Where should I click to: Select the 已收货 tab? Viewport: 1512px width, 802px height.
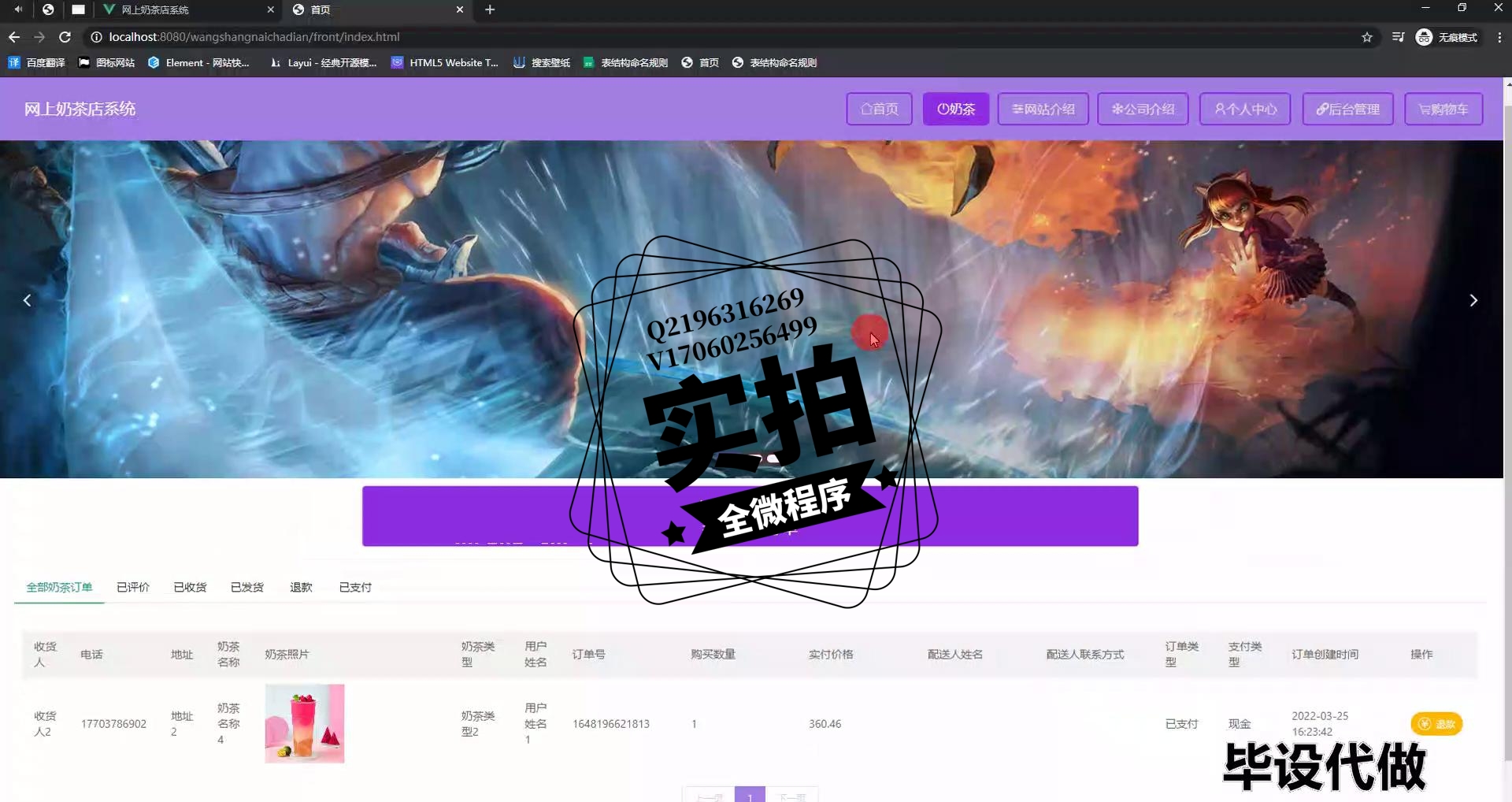point(190,587)
